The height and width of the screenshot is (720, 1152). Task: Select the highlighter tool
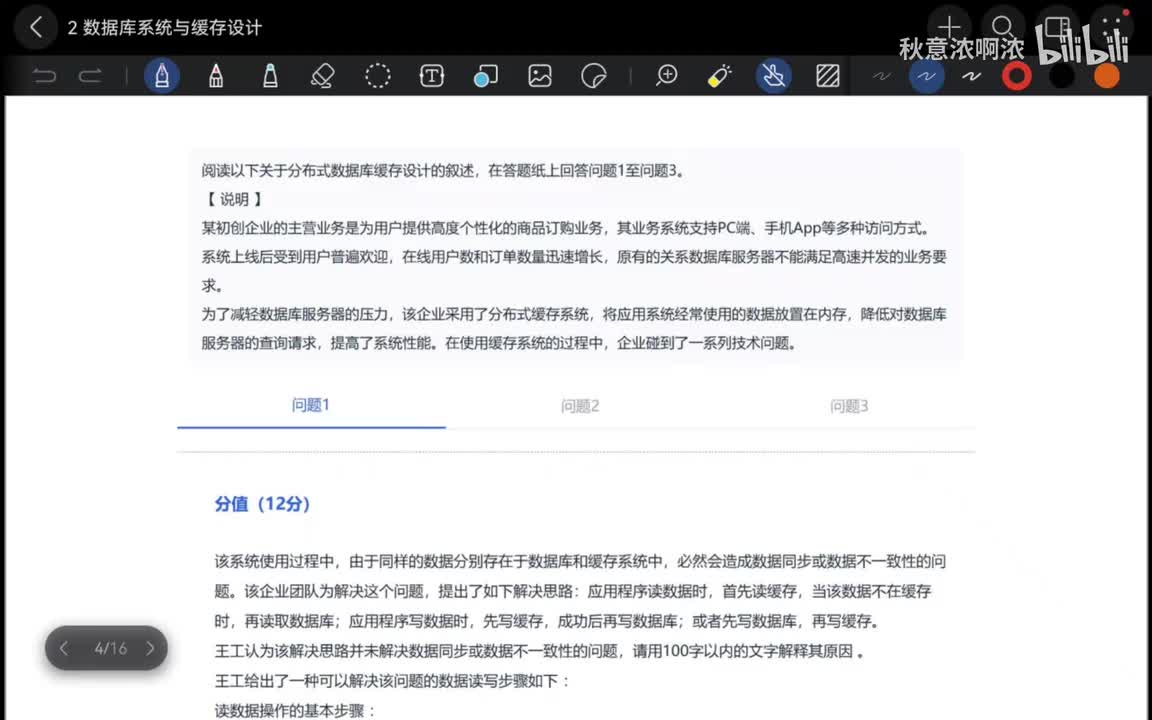[270, 76]
